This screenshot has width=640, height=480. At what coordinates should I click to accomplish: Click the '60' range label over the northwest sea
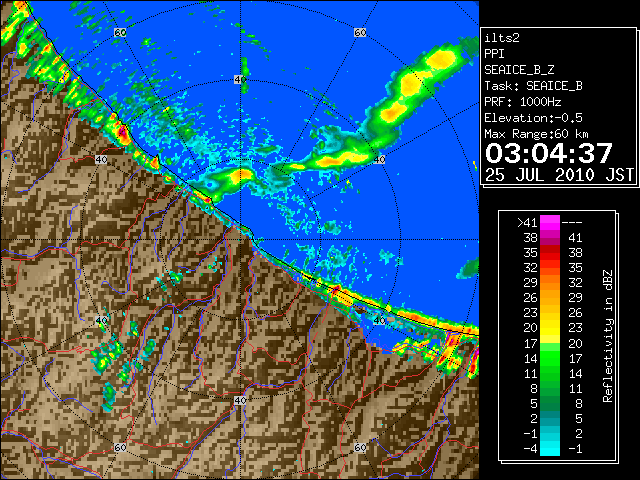tap(120, 32)
